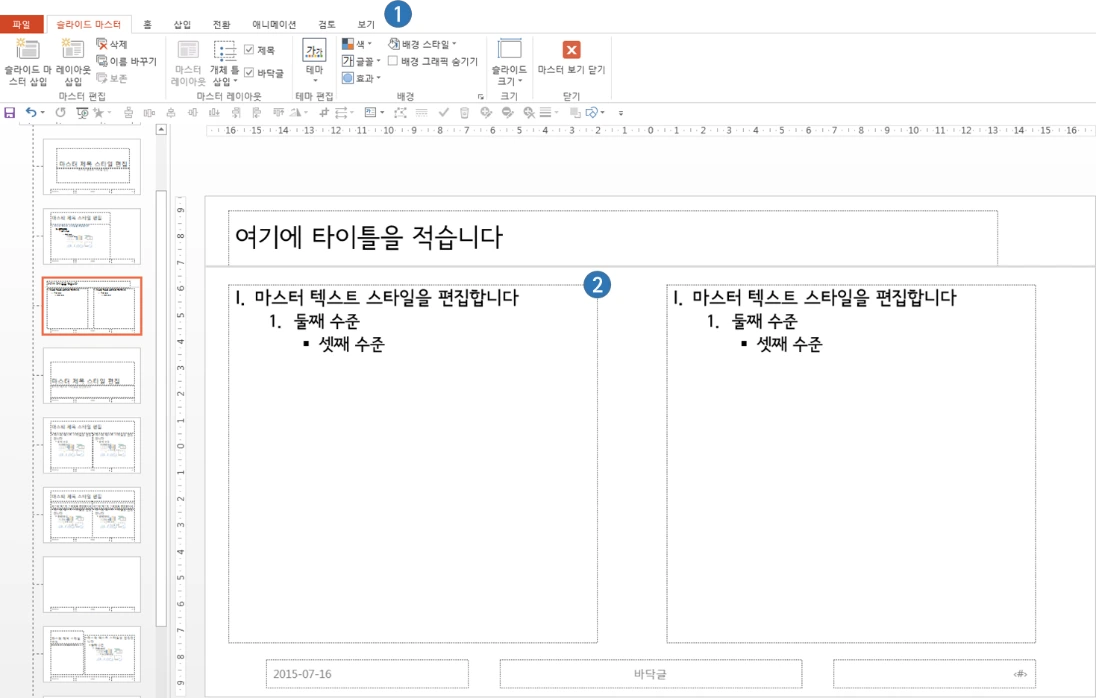
Task: Click the rotate triangle icon
Action: [296, 112]
